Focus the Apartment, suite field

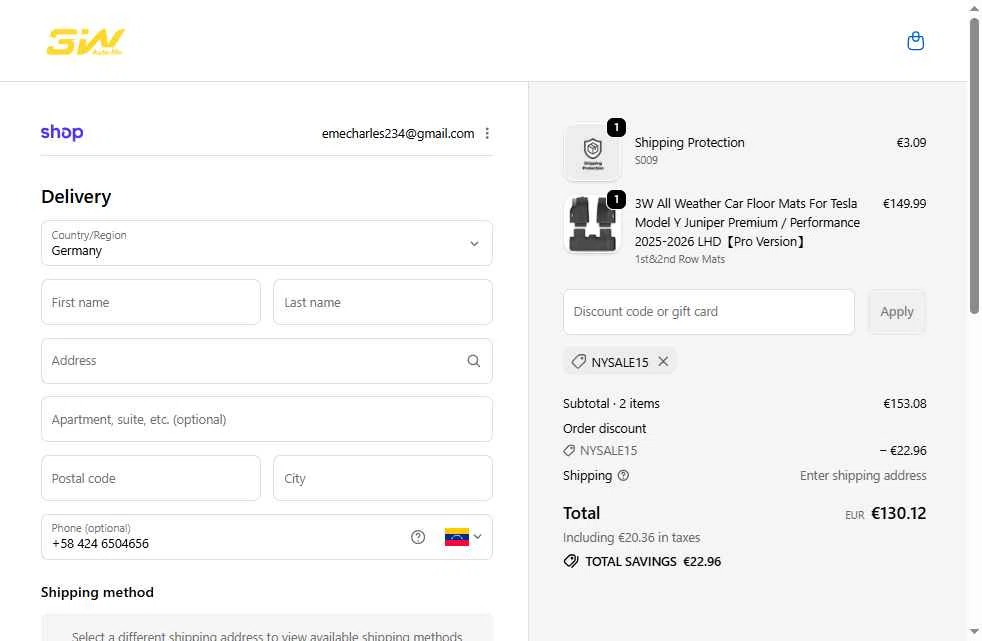pos(267,419)
